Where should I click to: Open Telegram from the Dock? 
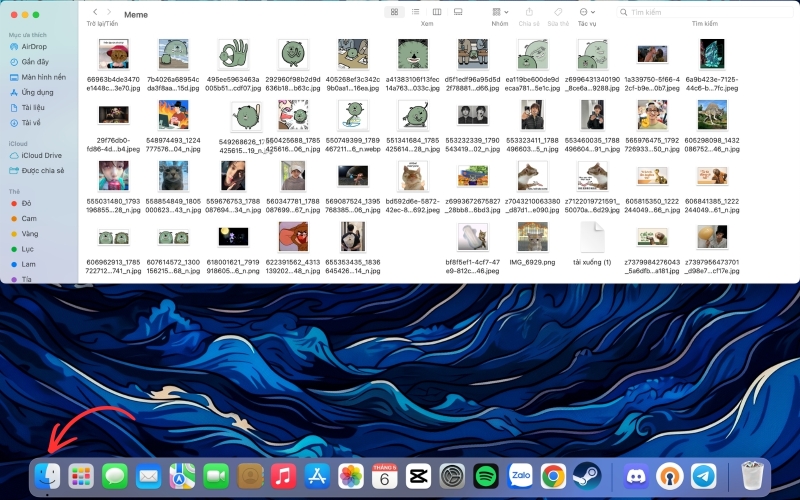point(704,477)
